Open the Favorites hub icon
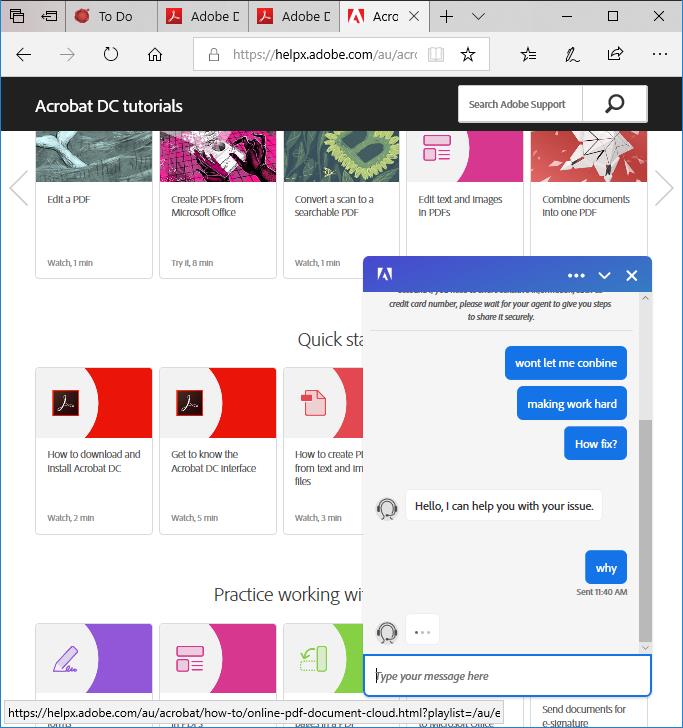The image size is (683, 728). (x=528, y=55)
